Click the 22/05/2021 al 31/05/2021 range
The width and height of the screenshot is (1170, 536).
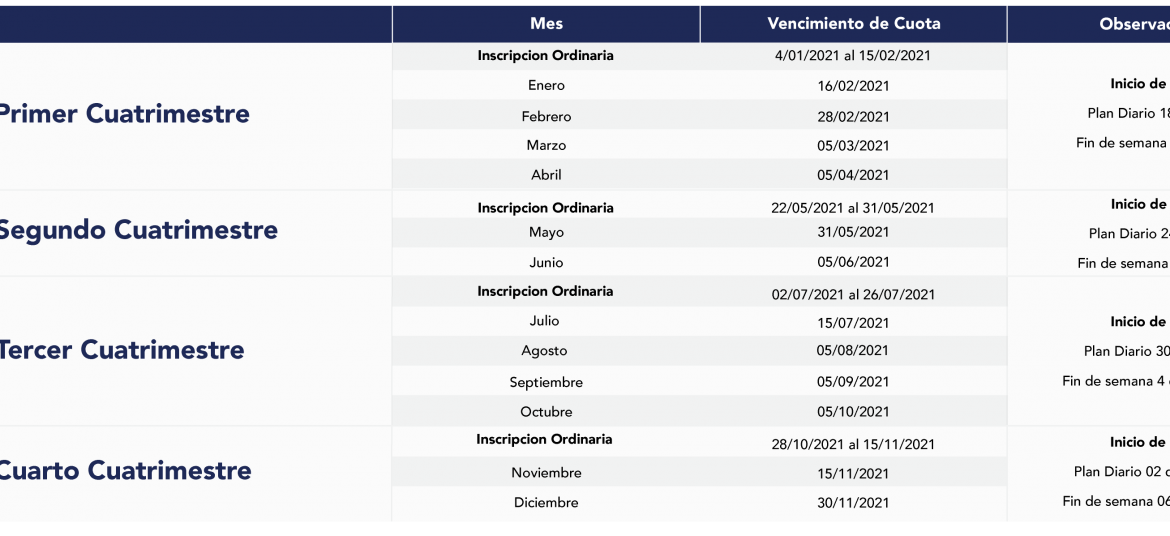point(853,208)
